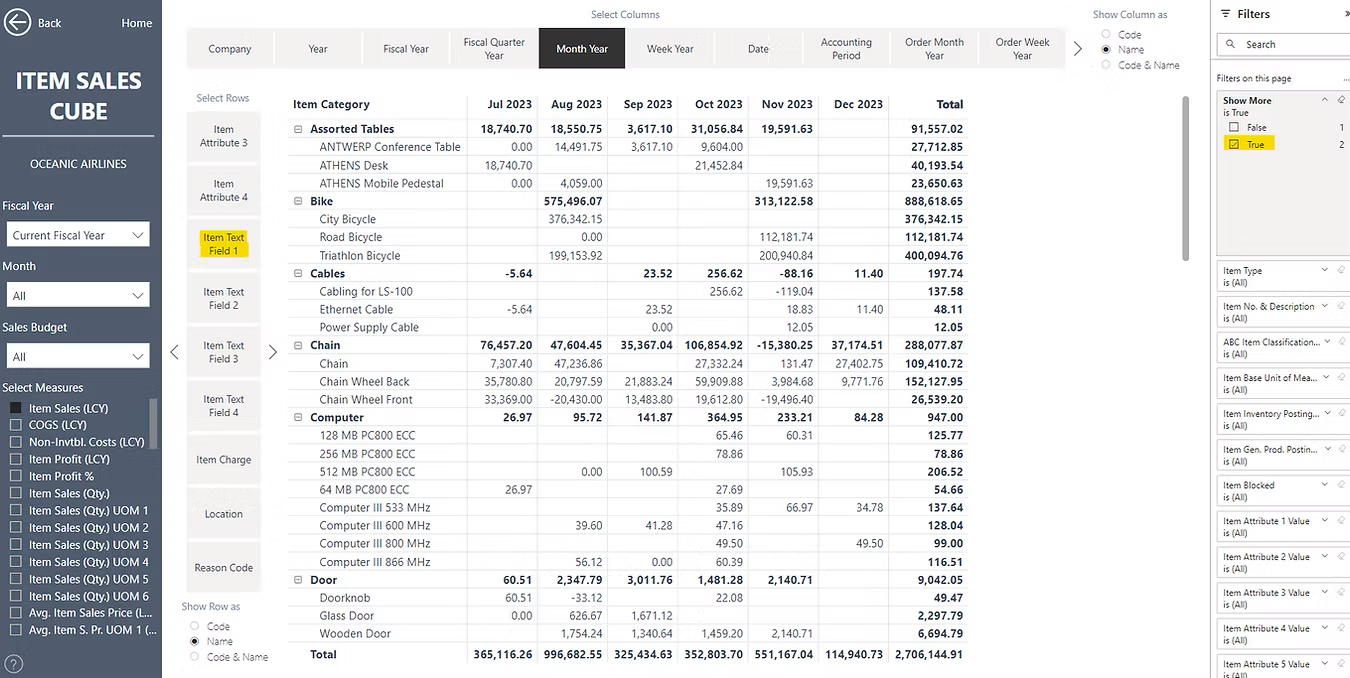Switch columns to Fiscal Quarter Year
The height and width of the screenshot is (678, 1350).
[494, 49]
